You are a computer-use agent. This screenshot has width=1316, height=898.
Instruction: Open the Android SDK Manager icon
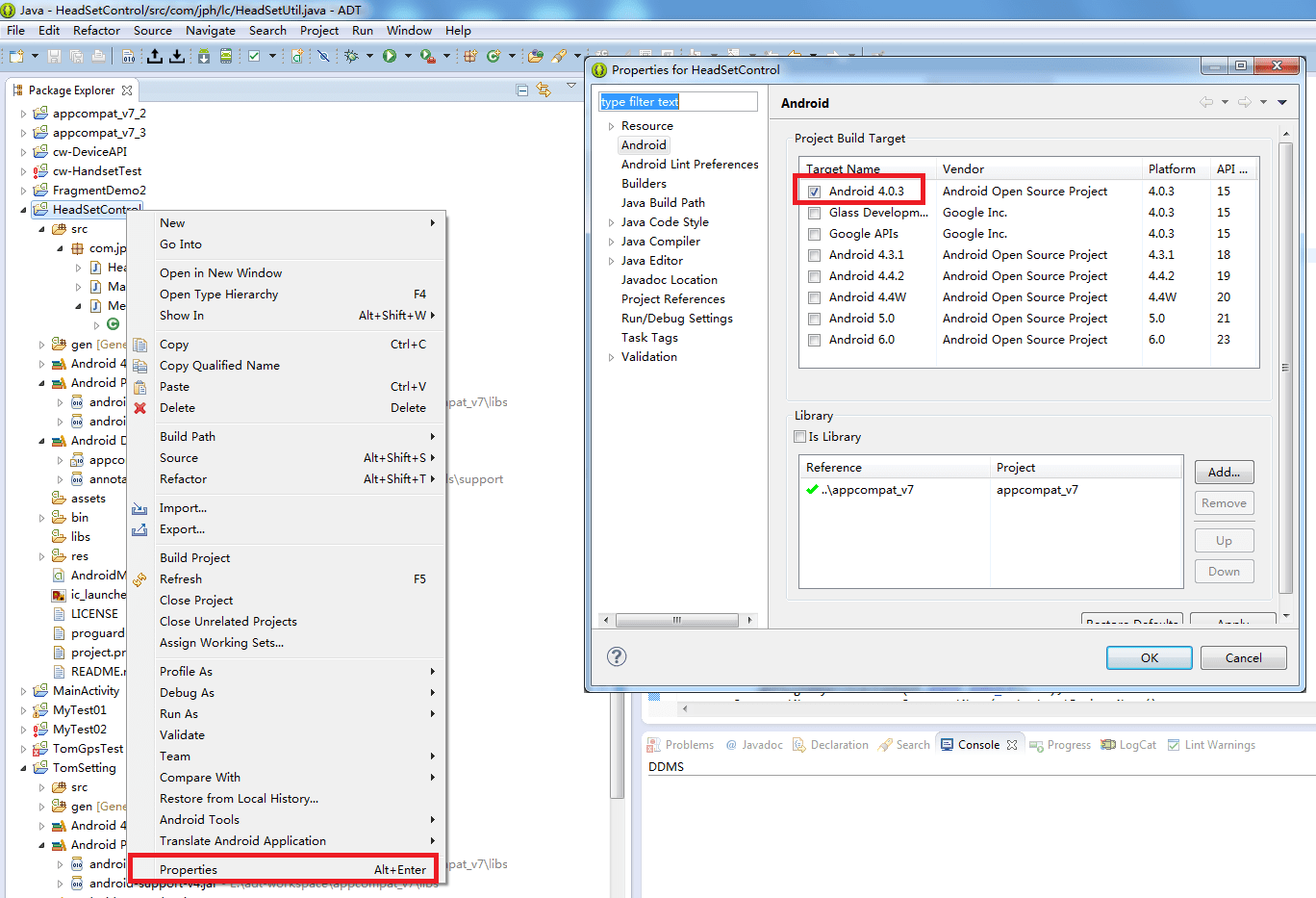204,57
